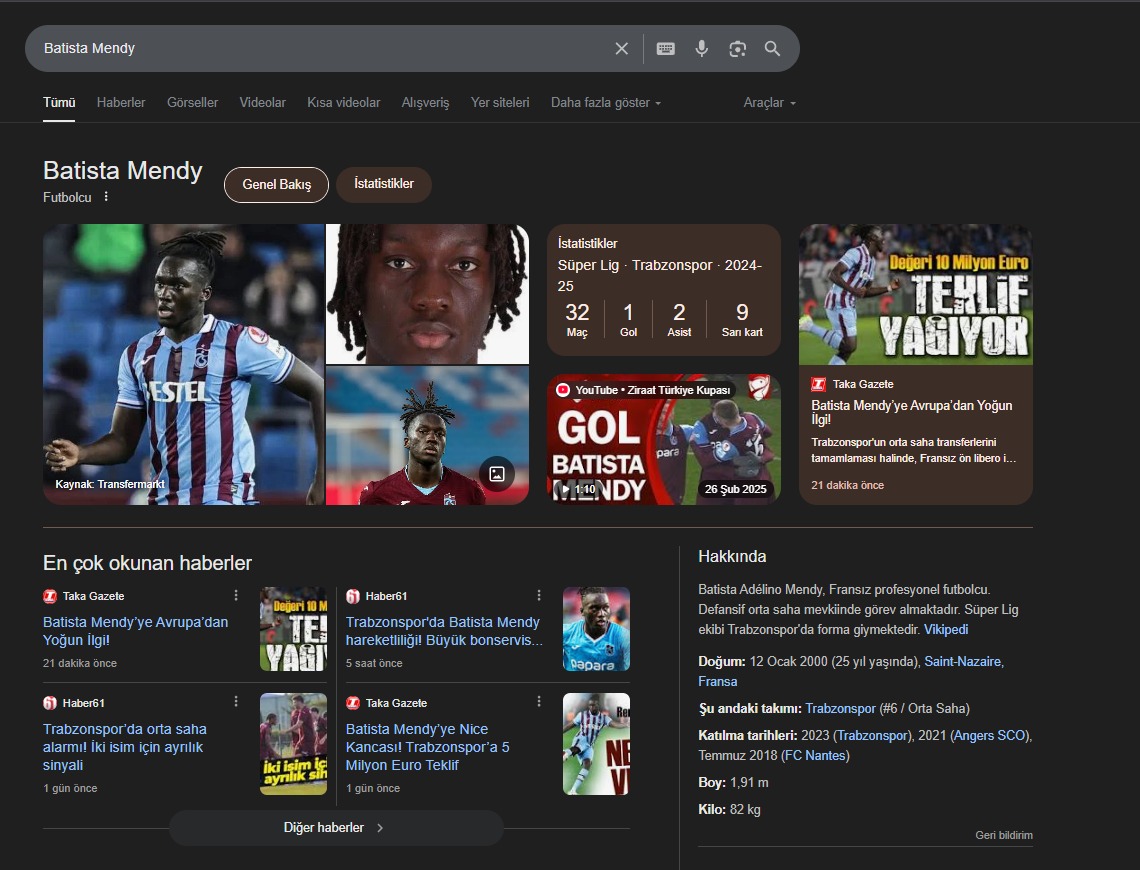Image resolution: width=1140 pixels, height=870 pixels.
Task: Click the Kilo: 82 kg weight row
Action: click(x=729, y=810)
